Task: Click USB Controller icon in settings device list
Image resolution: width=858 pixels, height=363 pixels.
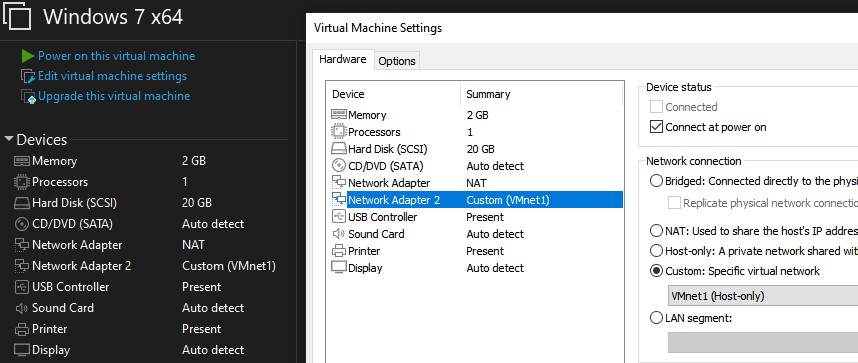Action: [x=339, y=216]
